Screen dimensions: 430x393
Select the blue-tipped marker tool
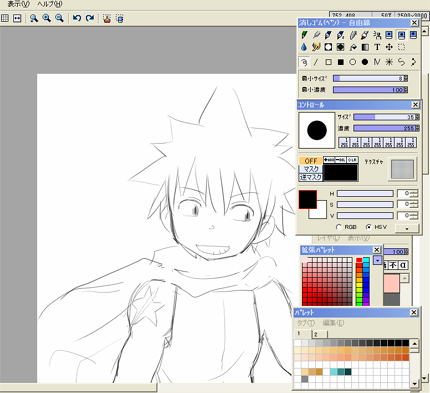328,35
